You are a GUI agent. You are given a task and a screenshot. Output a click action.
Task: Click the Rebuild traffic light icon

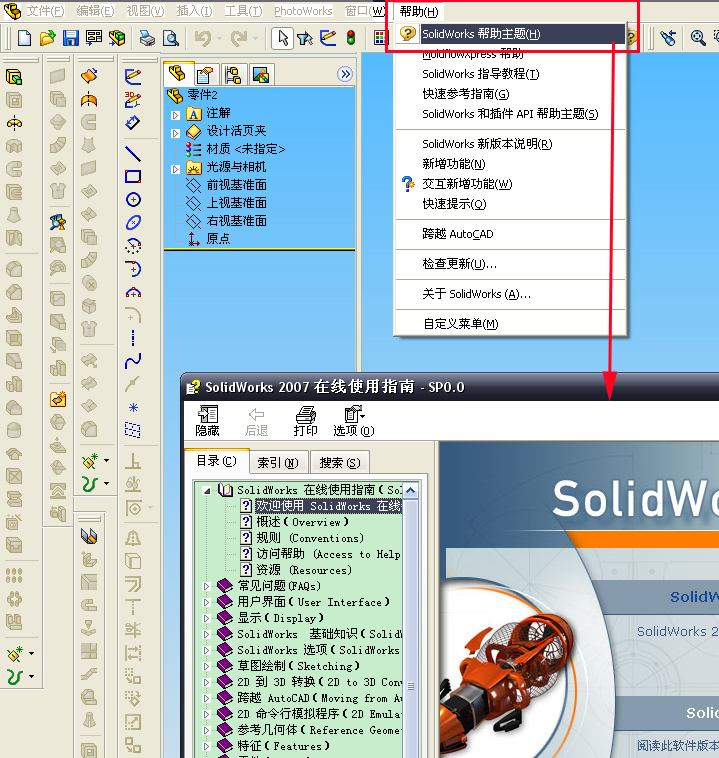(x=351, y=38)
